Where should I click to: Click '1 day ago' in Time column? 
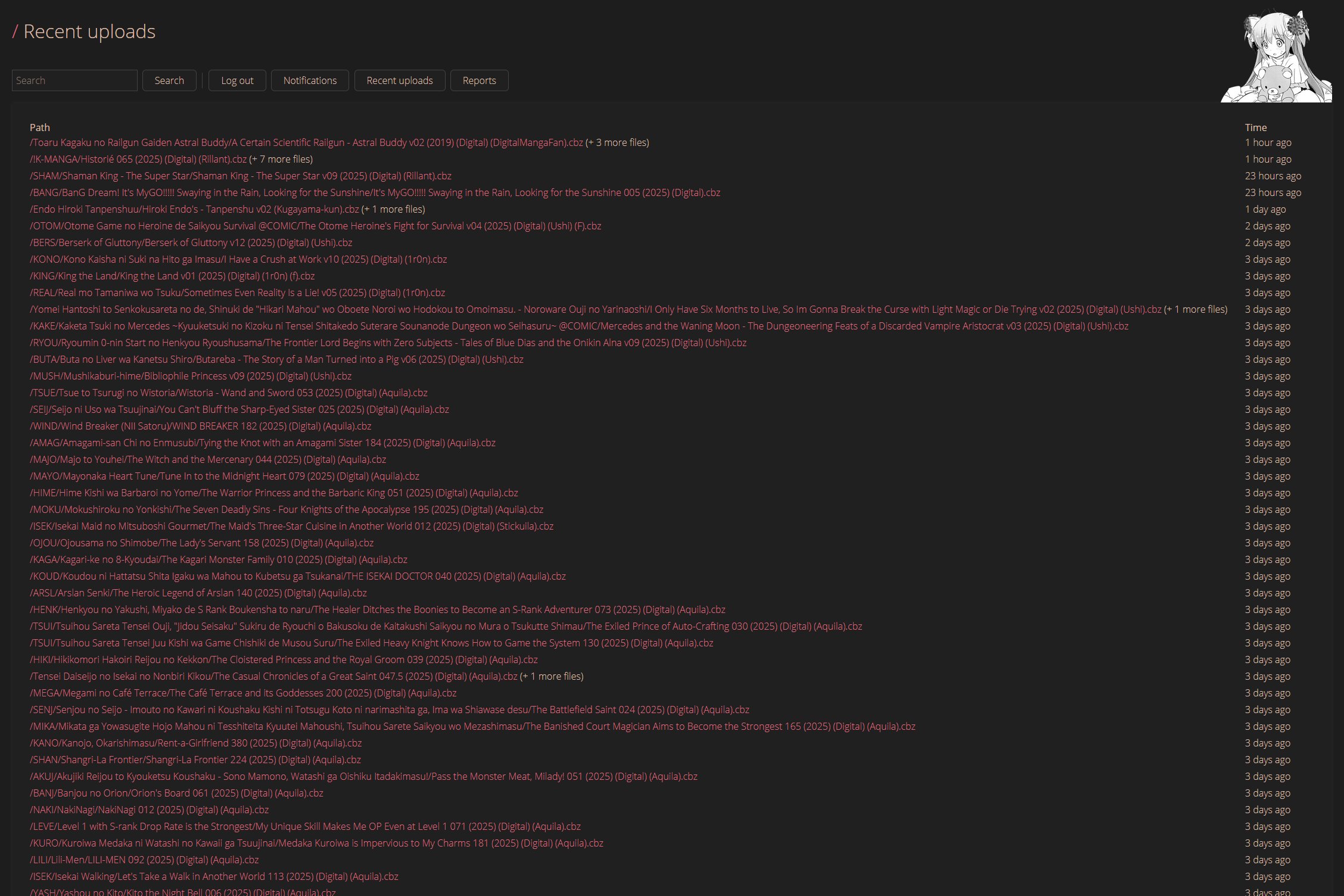[1265, 209]
